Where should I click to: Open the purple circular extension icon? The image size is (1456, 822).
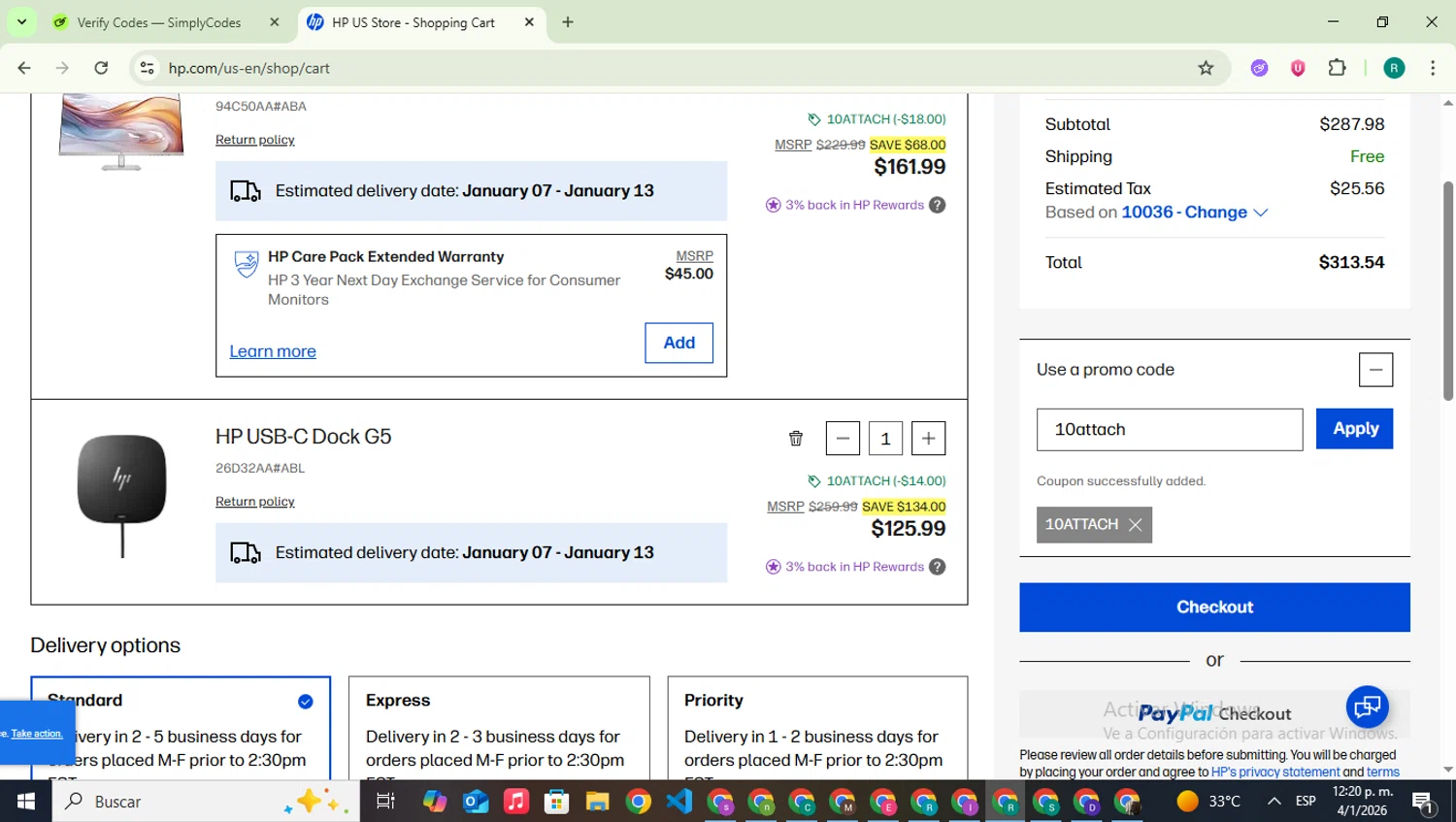(1260, 68)
